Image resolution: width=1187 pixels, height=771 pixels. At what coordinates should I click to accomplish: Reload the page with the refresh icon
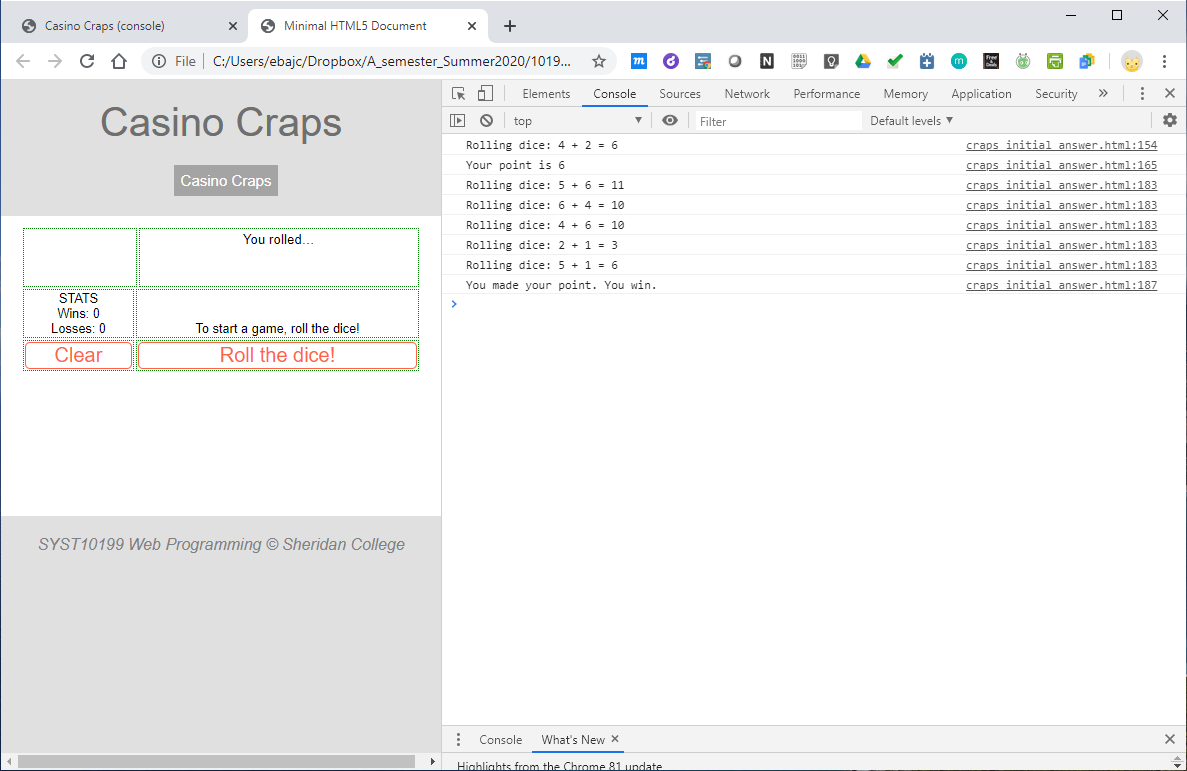(87, 61)
